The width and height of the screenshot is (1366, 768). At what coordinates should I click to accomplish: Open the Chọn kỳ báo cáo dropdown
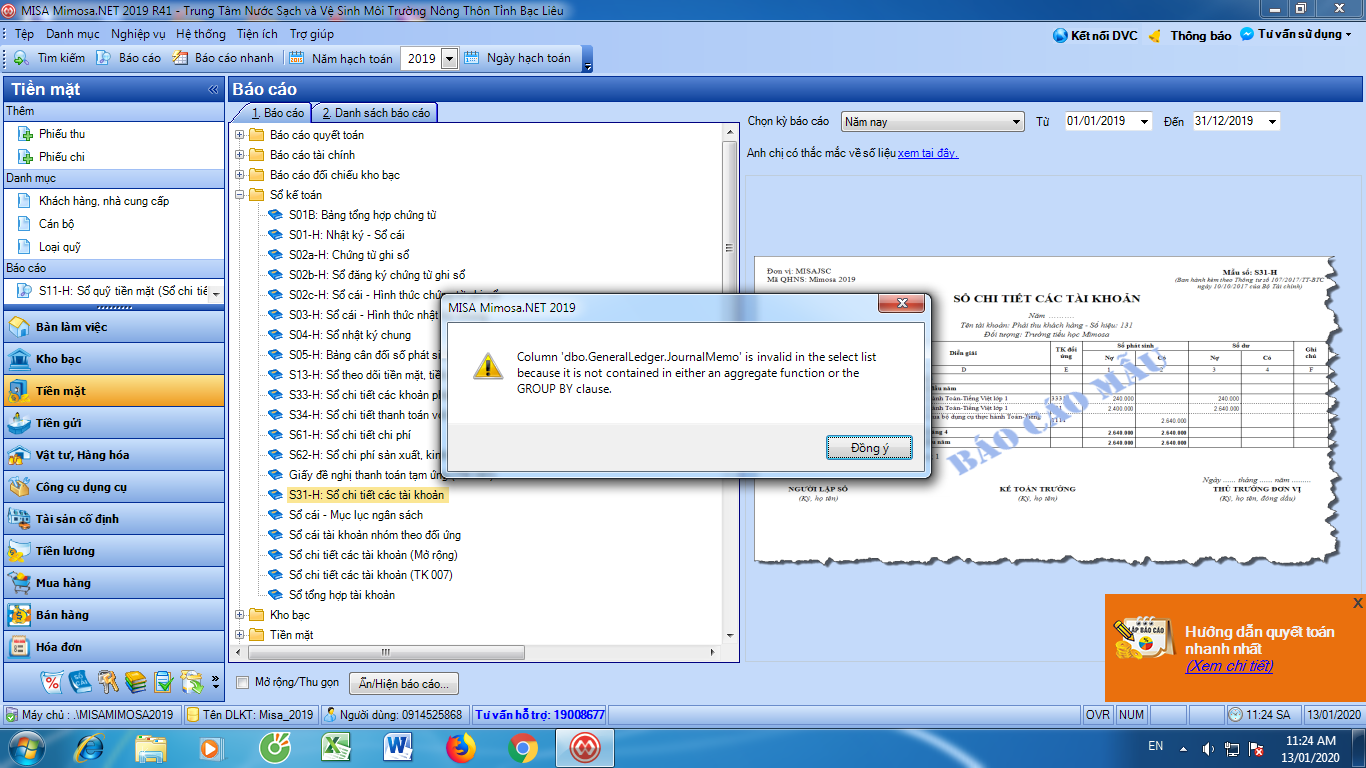pyautogui.click(x=1016, y=122)
